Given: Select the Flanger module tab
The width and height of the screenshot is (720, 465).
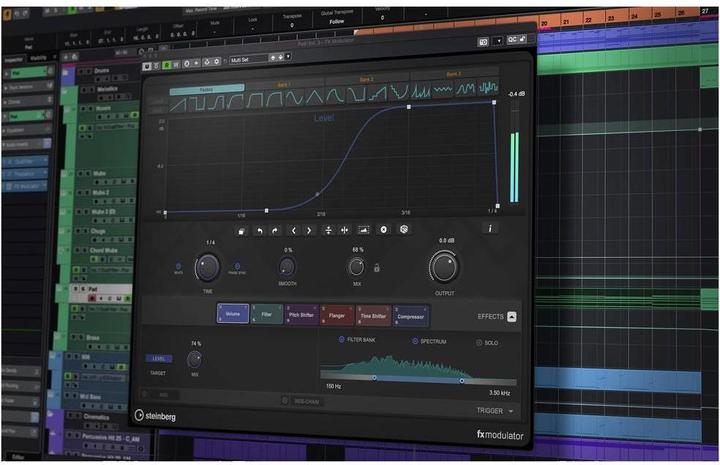Looking at the screenshot, I should point(337,315).
